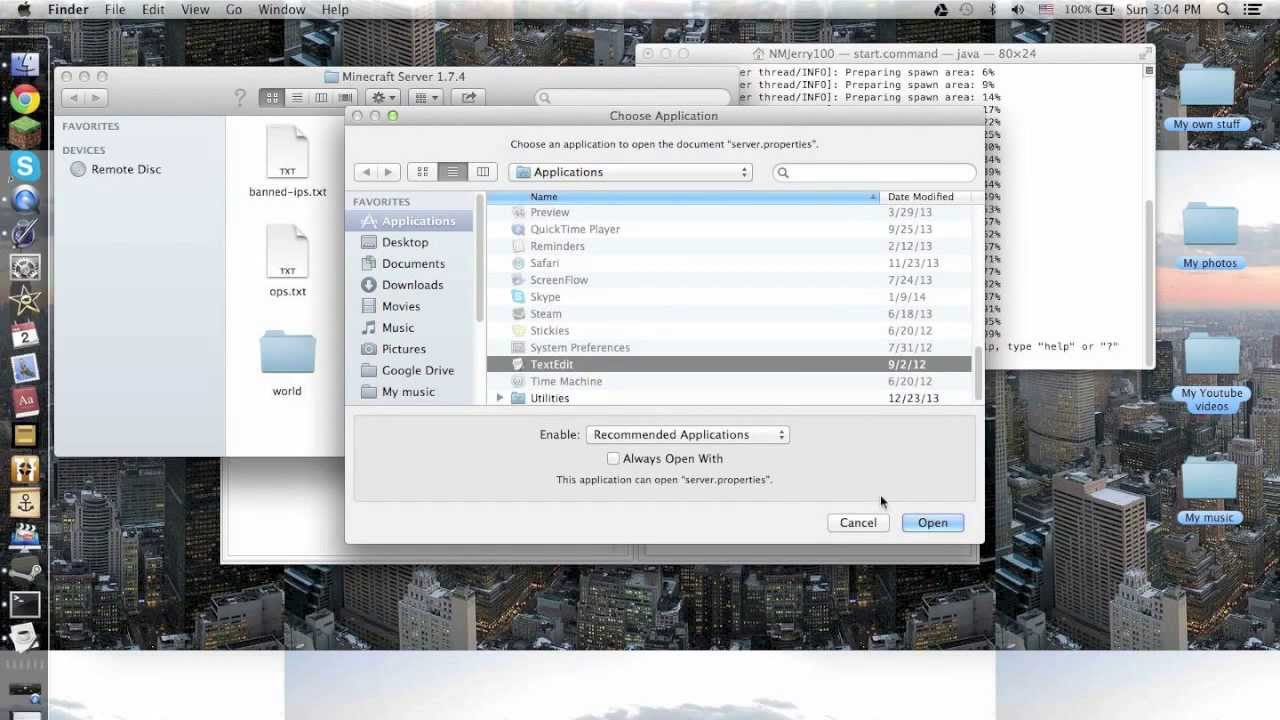
Task: Select banned-ips.txt file
Action: [x=288, y=162]
